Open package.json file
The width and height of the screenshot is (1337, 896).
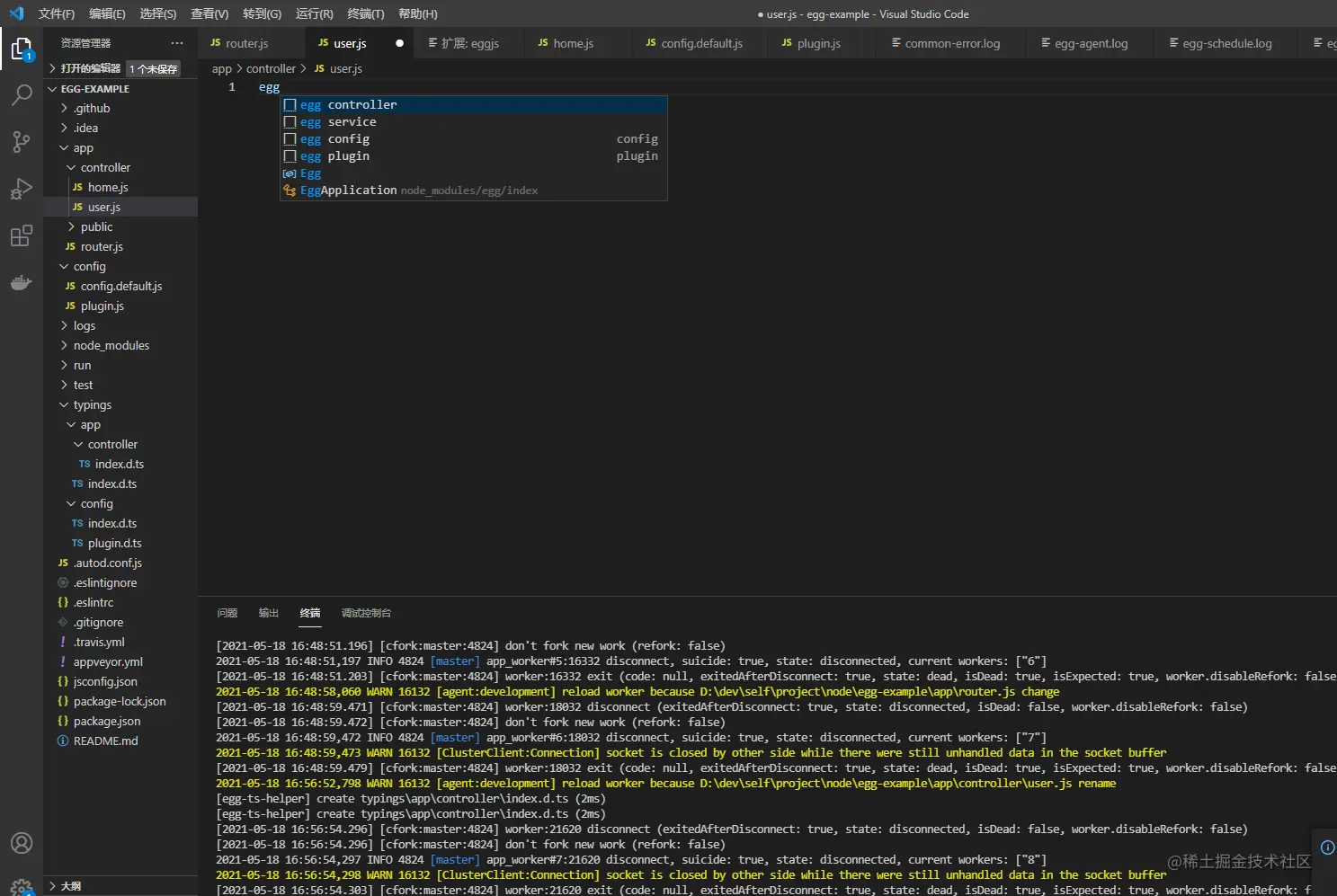[121, 721]
